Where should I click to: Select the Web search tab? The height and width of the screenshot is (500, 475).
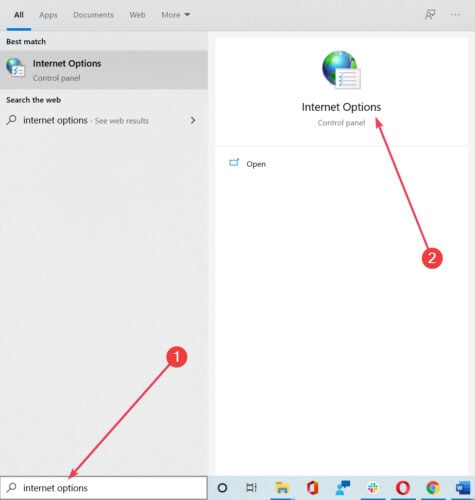[137, 15]
